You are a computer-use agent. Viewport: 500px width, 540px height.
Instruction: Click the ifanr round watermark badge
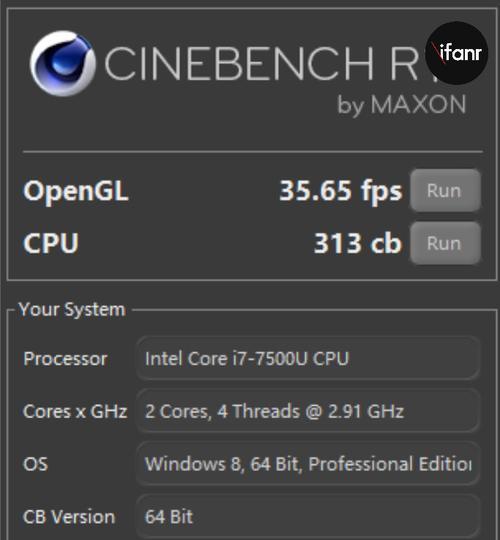(x=456, y=53)
